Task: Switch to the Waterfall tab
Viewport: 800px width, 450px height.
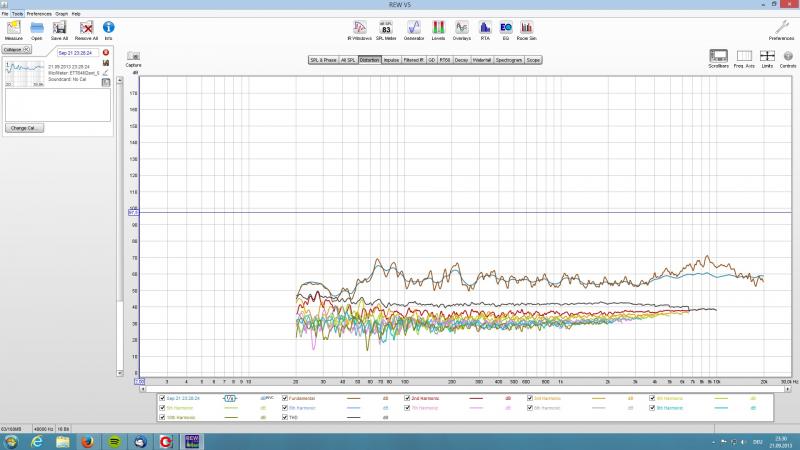Action: tap(481, 60)
